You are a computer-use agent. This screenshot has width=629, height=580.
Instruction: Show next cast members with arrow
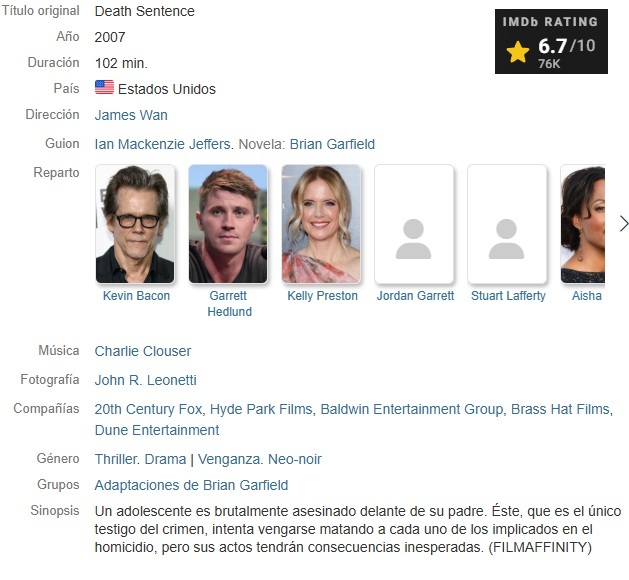[623, 224]
